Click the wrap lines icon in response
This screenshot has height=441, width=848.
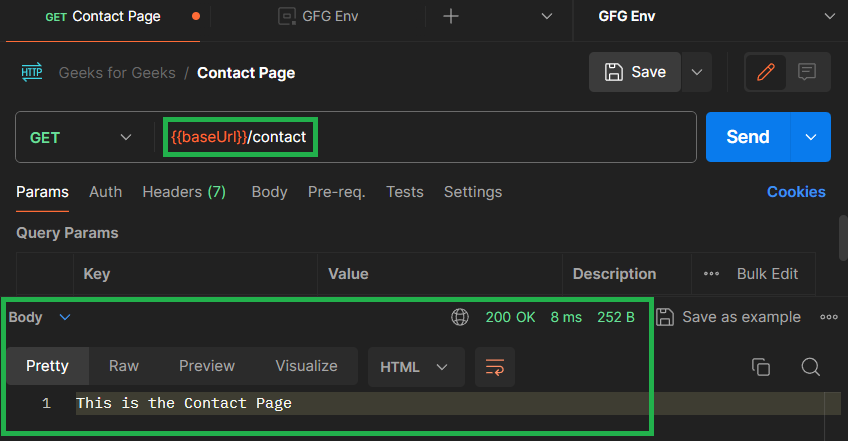click(x=495, y=366)
